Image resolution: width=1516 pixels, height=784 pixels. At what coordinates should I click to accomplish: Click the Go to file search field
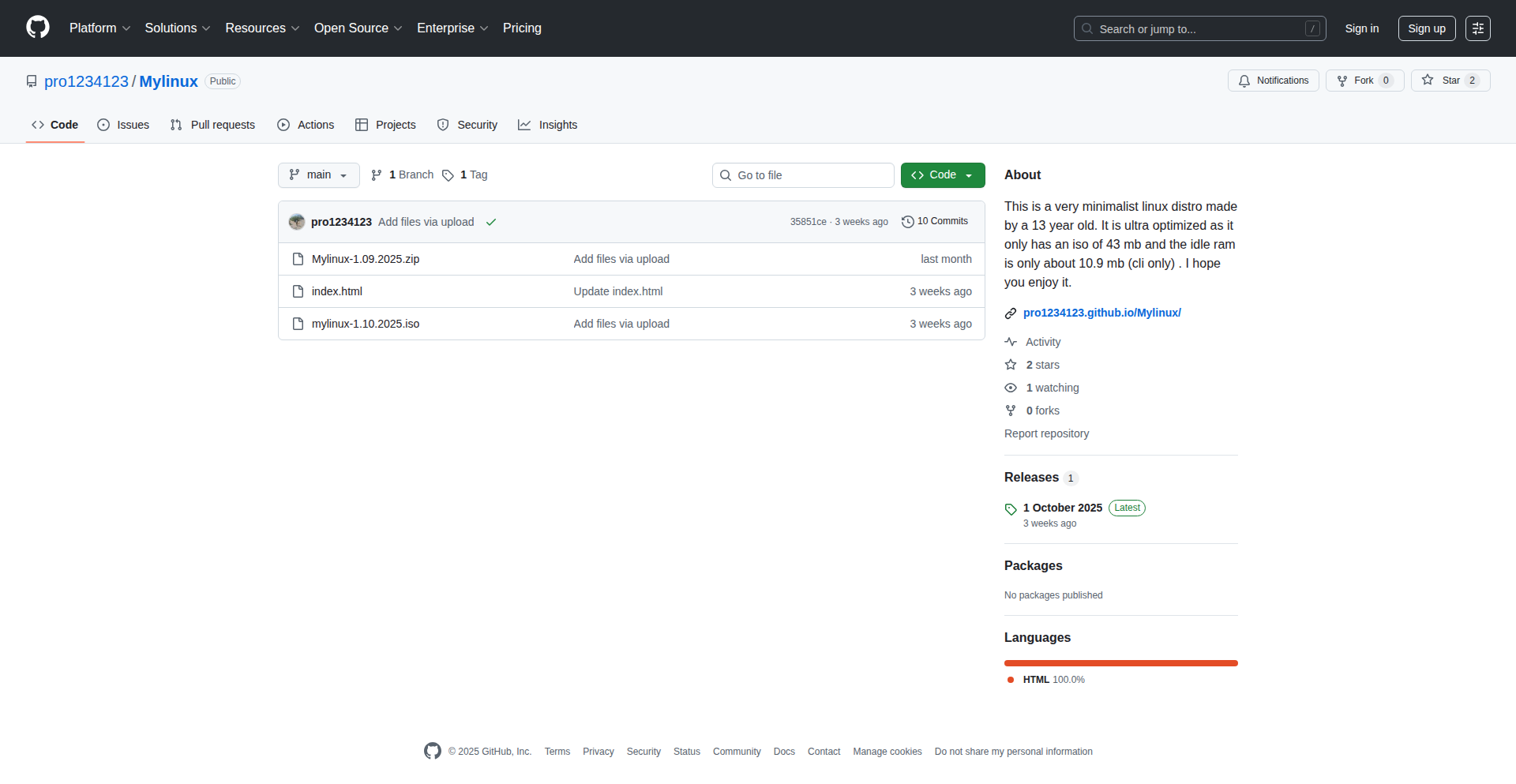tap(803, 175)
